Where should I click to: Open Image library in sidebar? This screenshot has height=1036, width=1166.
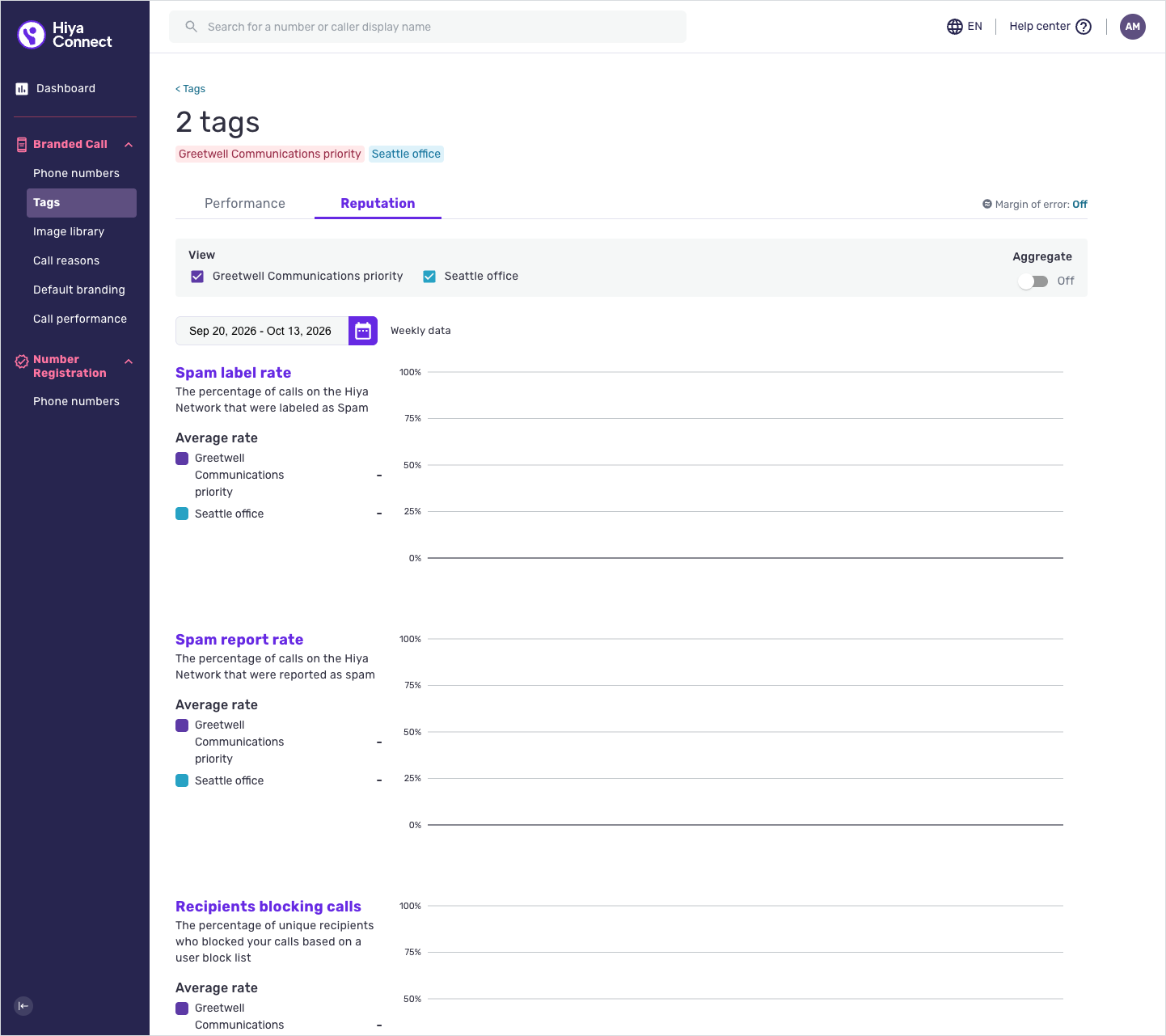[x=69, y=232]
